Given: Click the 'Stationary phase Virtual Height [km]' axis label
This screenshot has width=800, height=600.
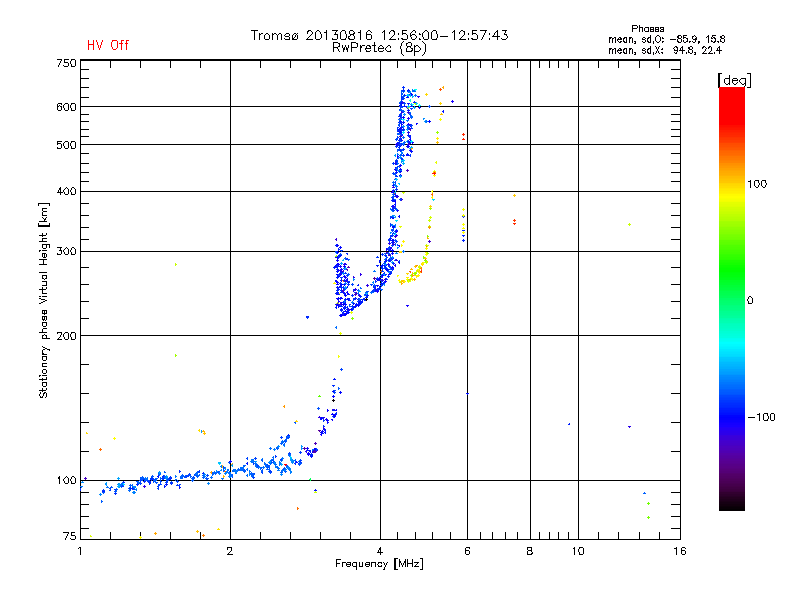Looking at the screenshot, I should 44,300.
